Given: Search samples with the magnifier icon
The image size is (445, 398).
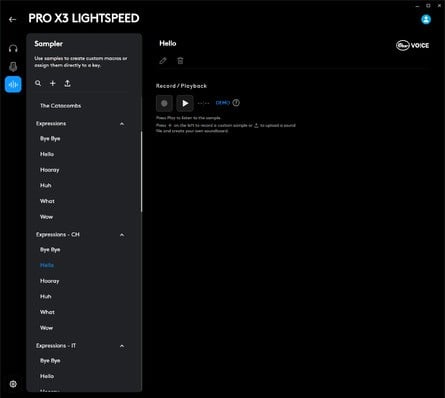Looking at the screenshot, I should tap(38, 83).
